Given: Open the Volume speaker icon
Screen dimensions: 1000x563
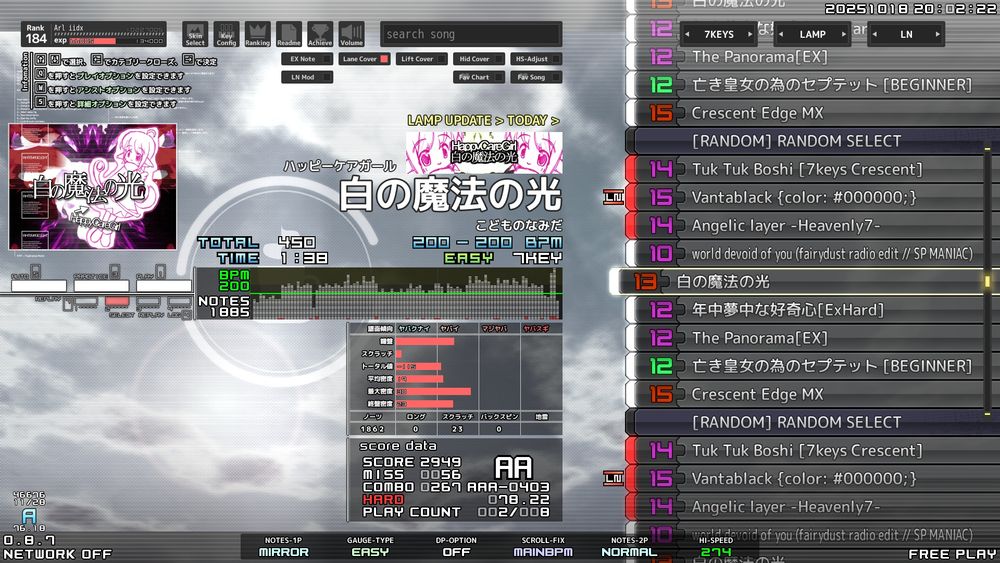Looking at the screenshot, I should pyautogui.click(x=351, y=34).
